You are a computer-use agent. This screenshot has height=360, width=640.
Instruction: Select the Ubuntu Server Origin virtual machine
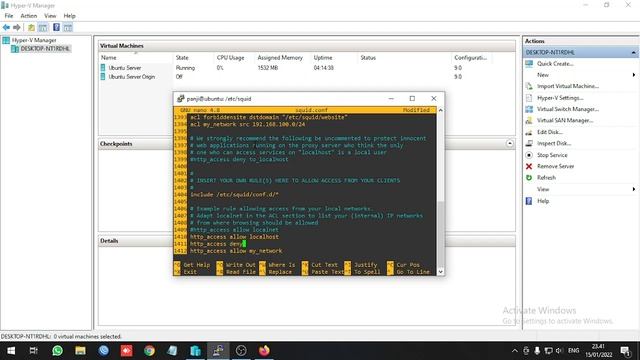(131, 76)
